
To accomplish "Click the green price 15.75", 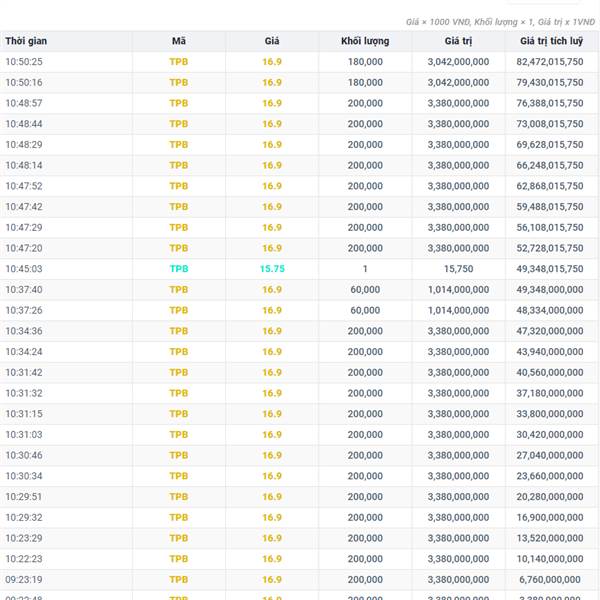I will coord(272,269).
